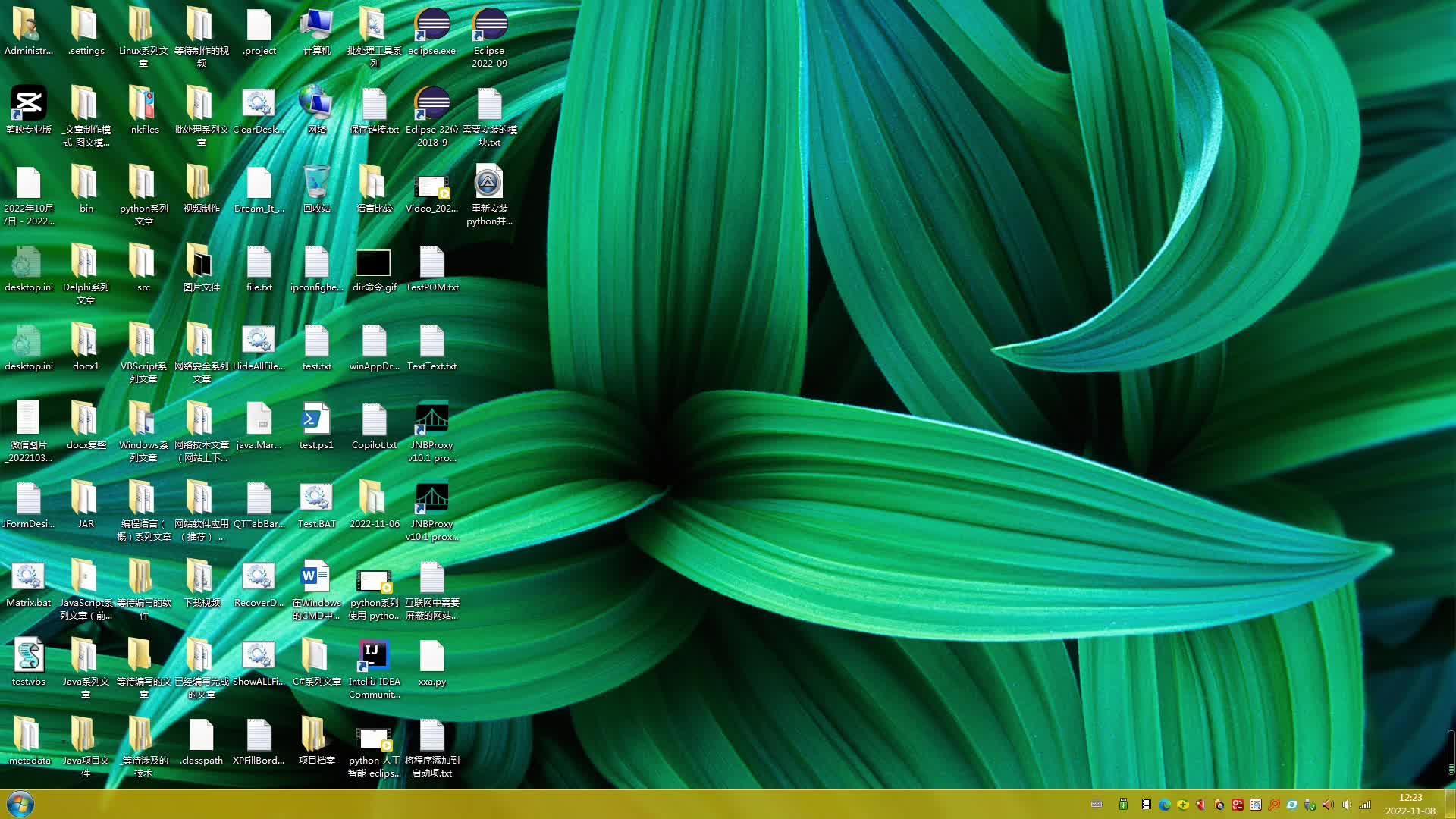Click the volume speaker tray icon
Image resolution: width=1456 pixels, height=819 pixels.
click(x=1346, y=805)
